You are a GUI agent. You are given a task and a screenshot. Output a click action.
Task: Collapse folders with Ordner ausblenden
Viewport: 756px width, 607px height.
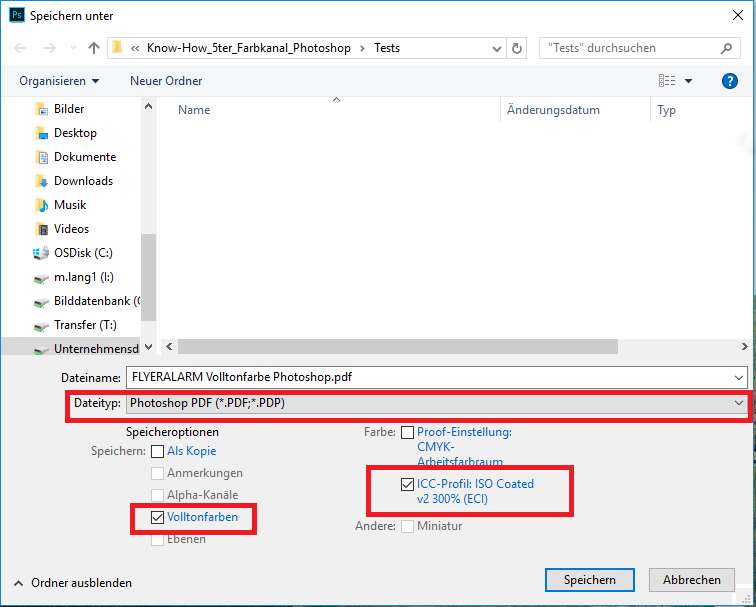(72, 583)
